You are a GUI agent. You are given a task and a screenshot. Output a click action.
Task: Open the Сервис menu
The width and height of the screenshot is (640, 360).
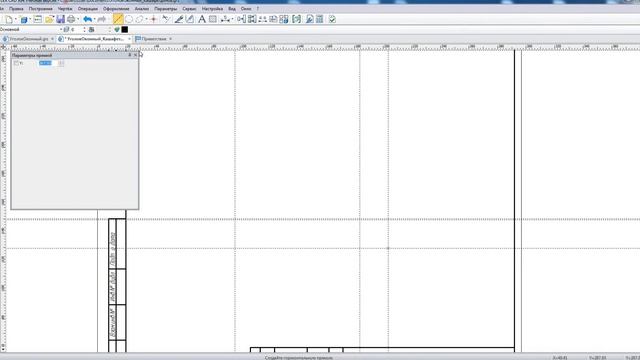[x=189, y=9]
